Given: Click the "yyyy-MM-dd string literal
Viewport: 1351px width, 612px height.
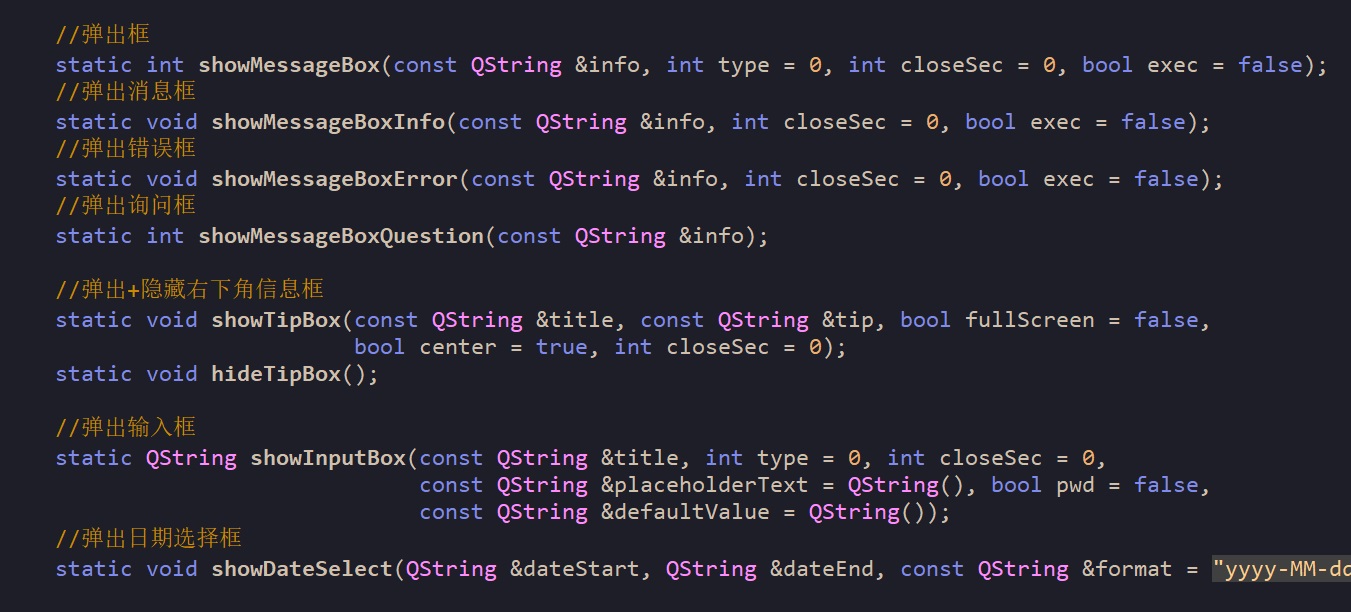Looking at the screenshot, I should pyautogui.click(x=1280, y=569).
